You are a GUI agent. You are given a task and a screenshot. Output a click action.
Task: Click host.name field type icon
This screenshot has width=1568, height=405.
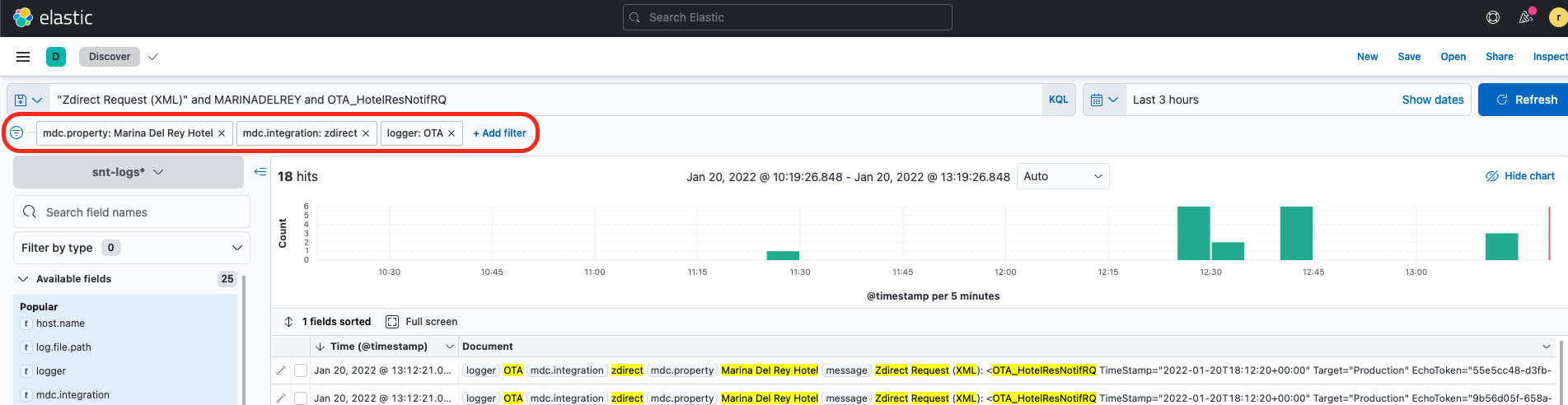pyautogui.click(x=26, y=324)
